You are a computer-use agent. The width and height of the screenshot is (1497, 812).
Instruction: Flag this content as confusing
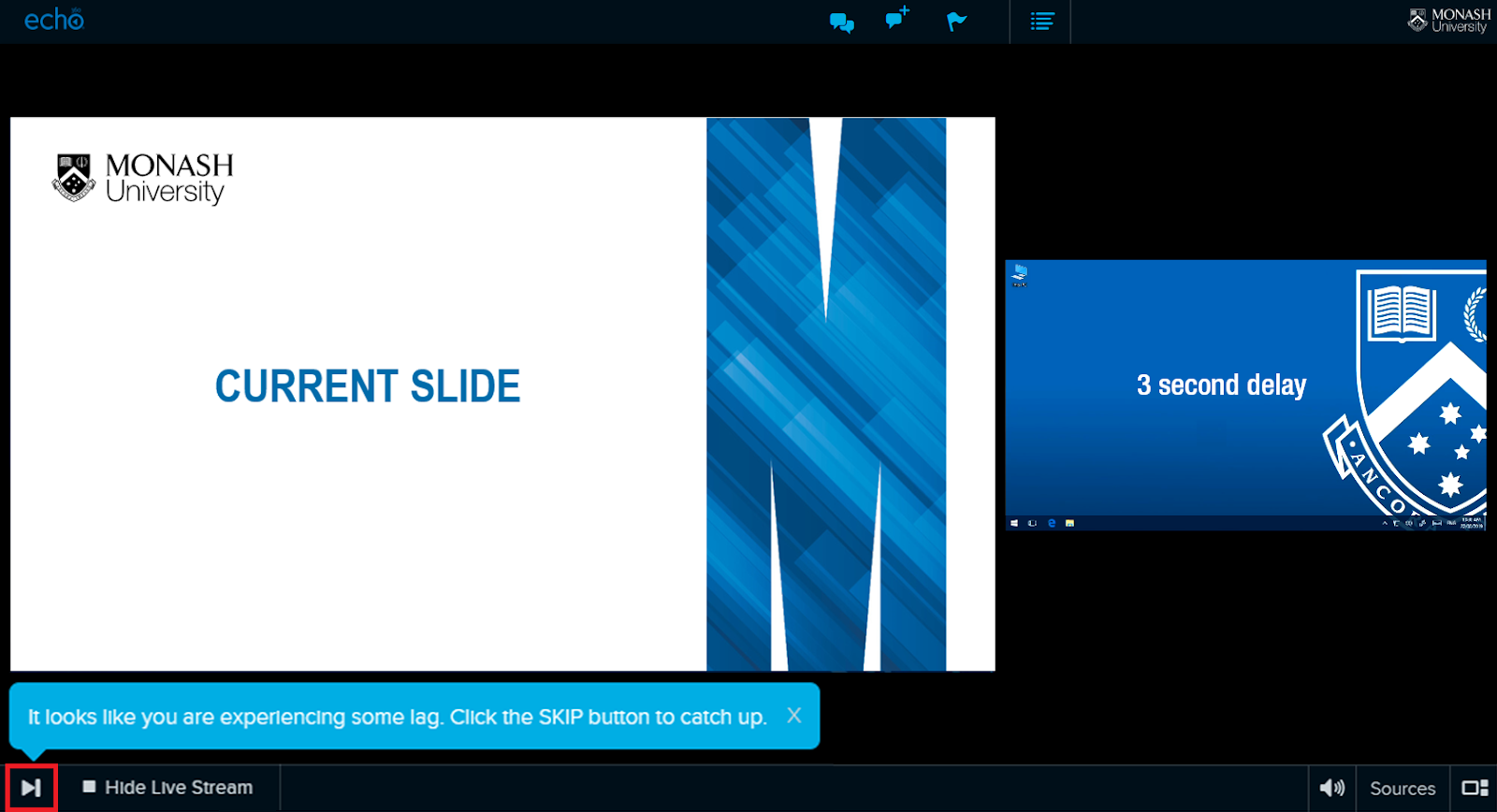956,22
